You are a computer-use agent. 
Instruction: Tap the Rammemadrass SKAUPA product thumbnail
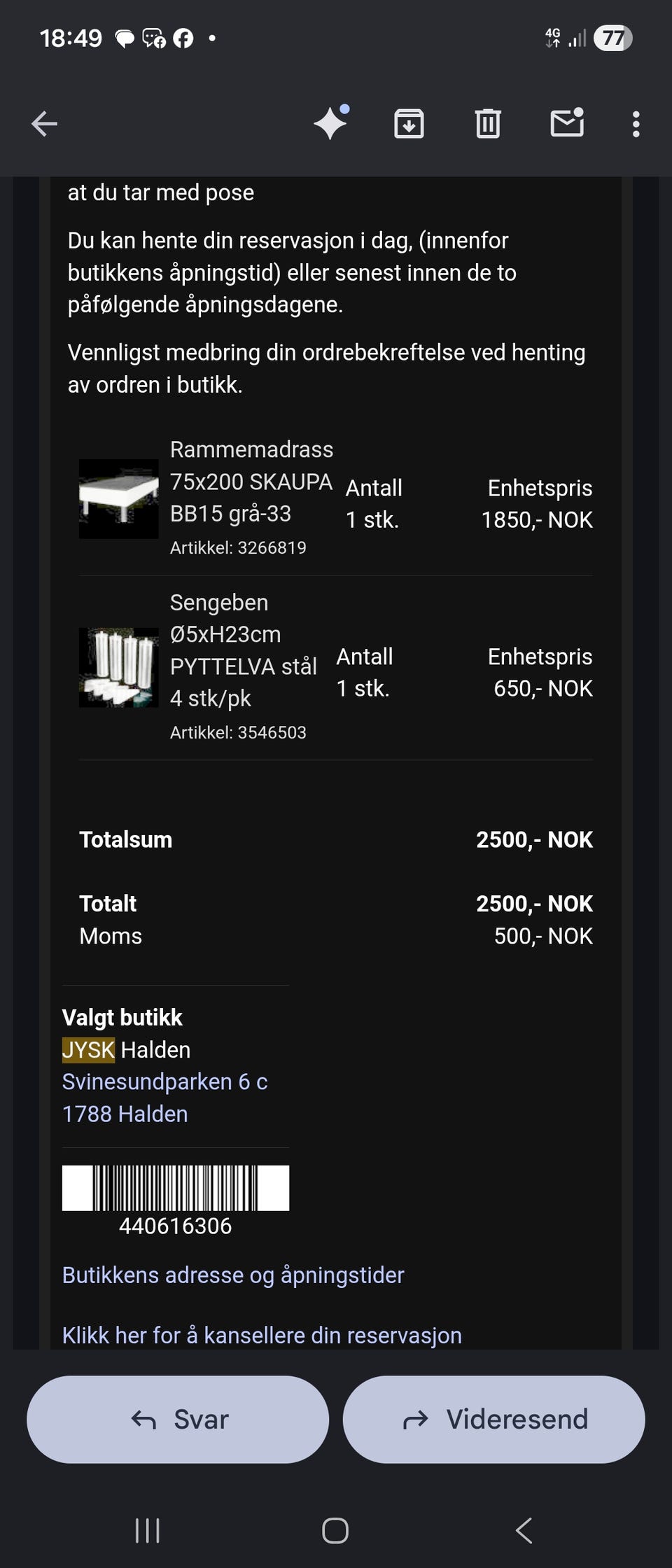pos(118,498)
